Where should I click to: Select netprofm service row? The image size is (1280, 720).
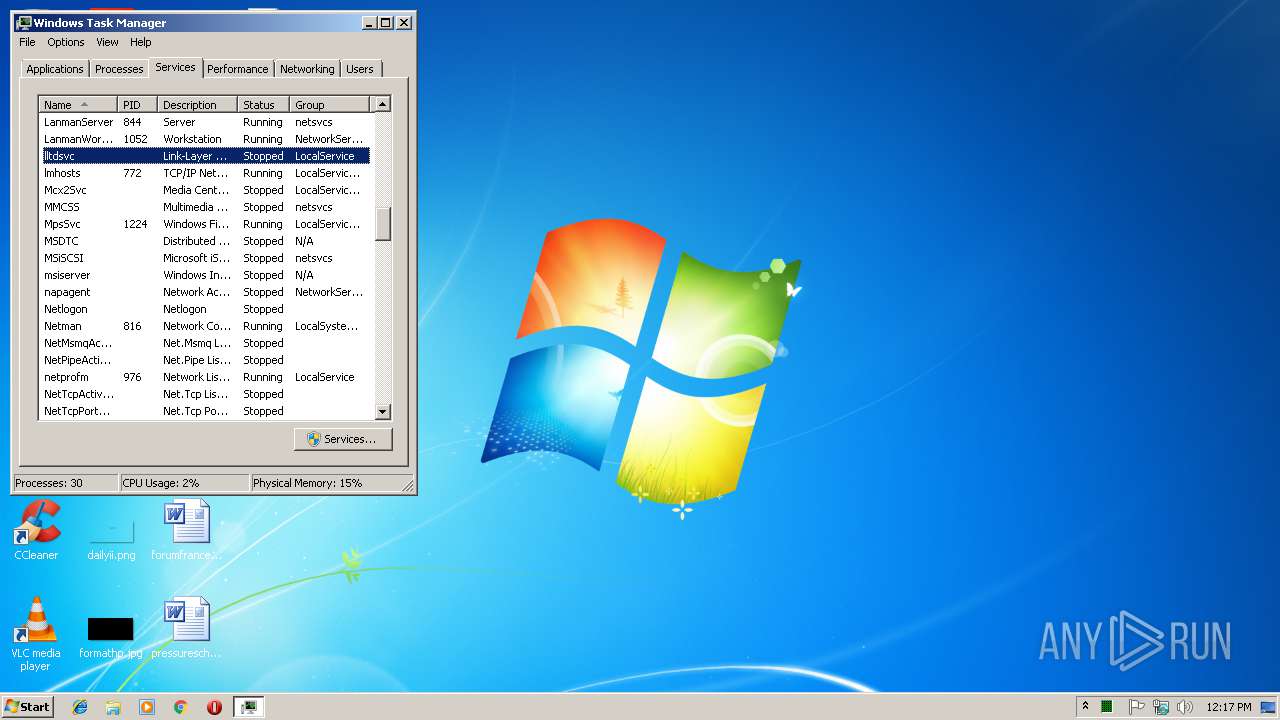coord(205,377)
